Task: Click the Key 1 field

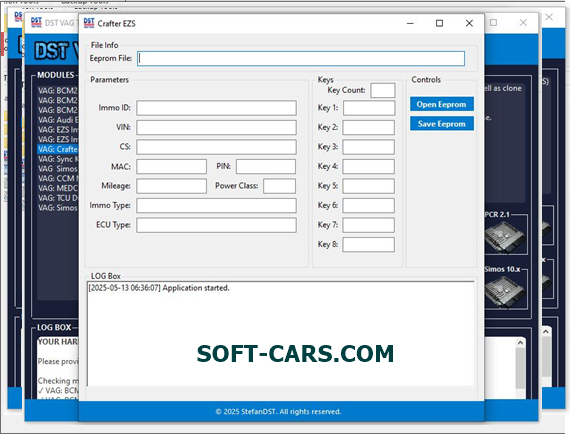Action: 369,108
